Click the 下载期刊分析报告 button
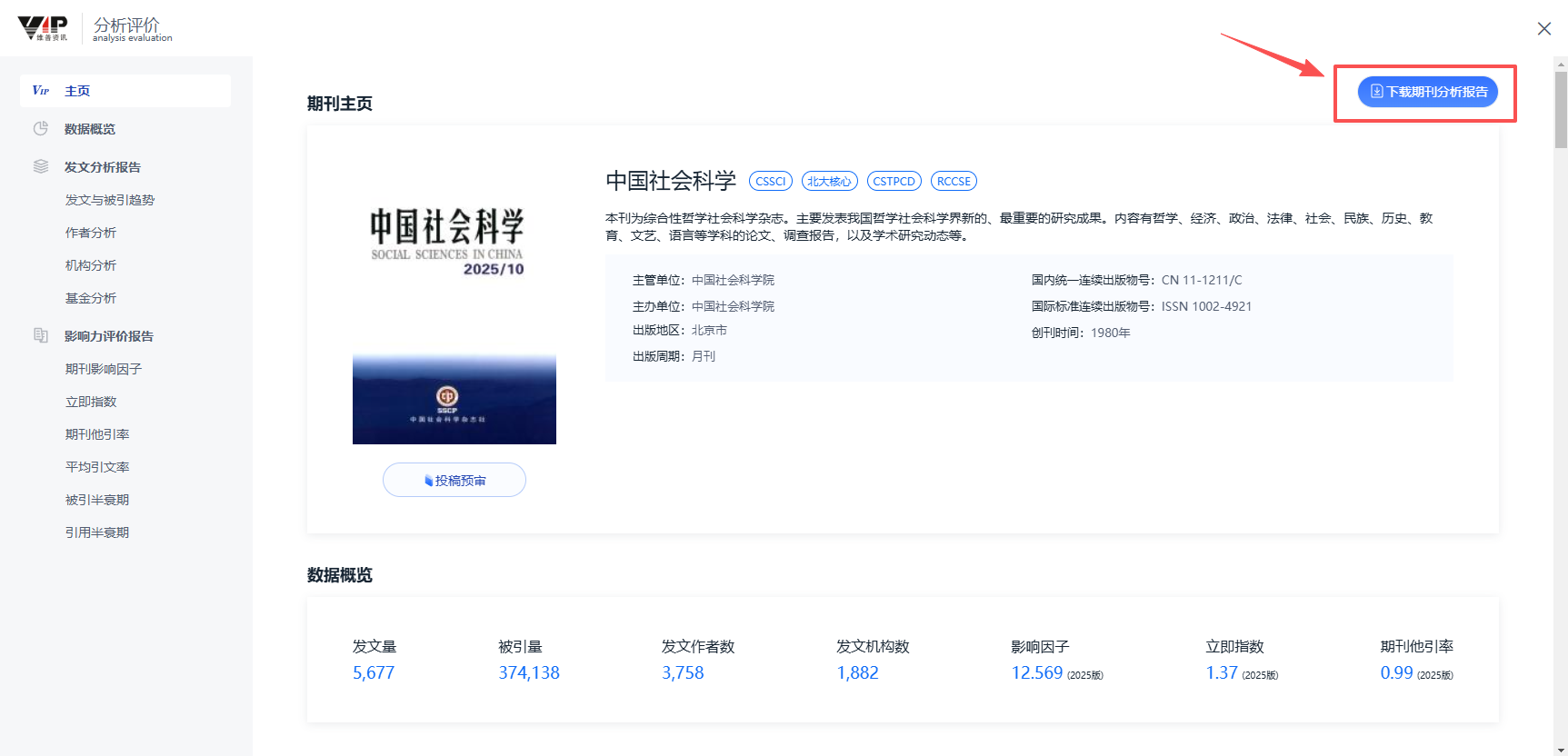Screen dimensions: 1568x756 pyautogui.click(x=1427, y=92)
